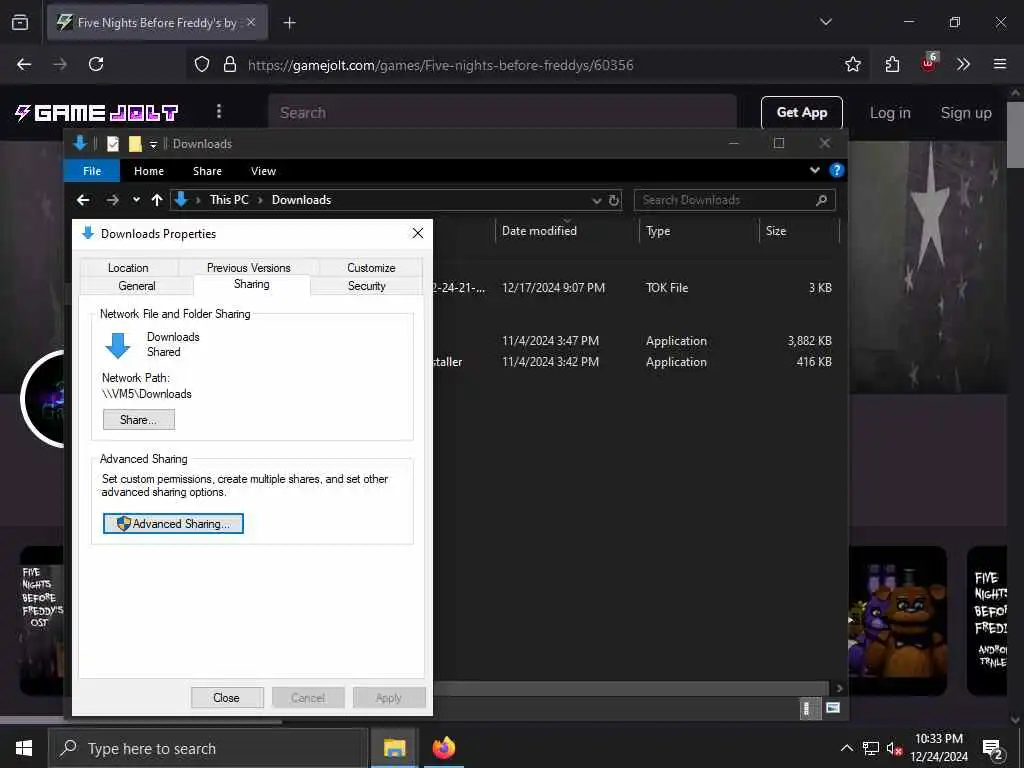The image size is (1024, 768).
Task: Click New folder quick access icon
Action: click(135, 144)
